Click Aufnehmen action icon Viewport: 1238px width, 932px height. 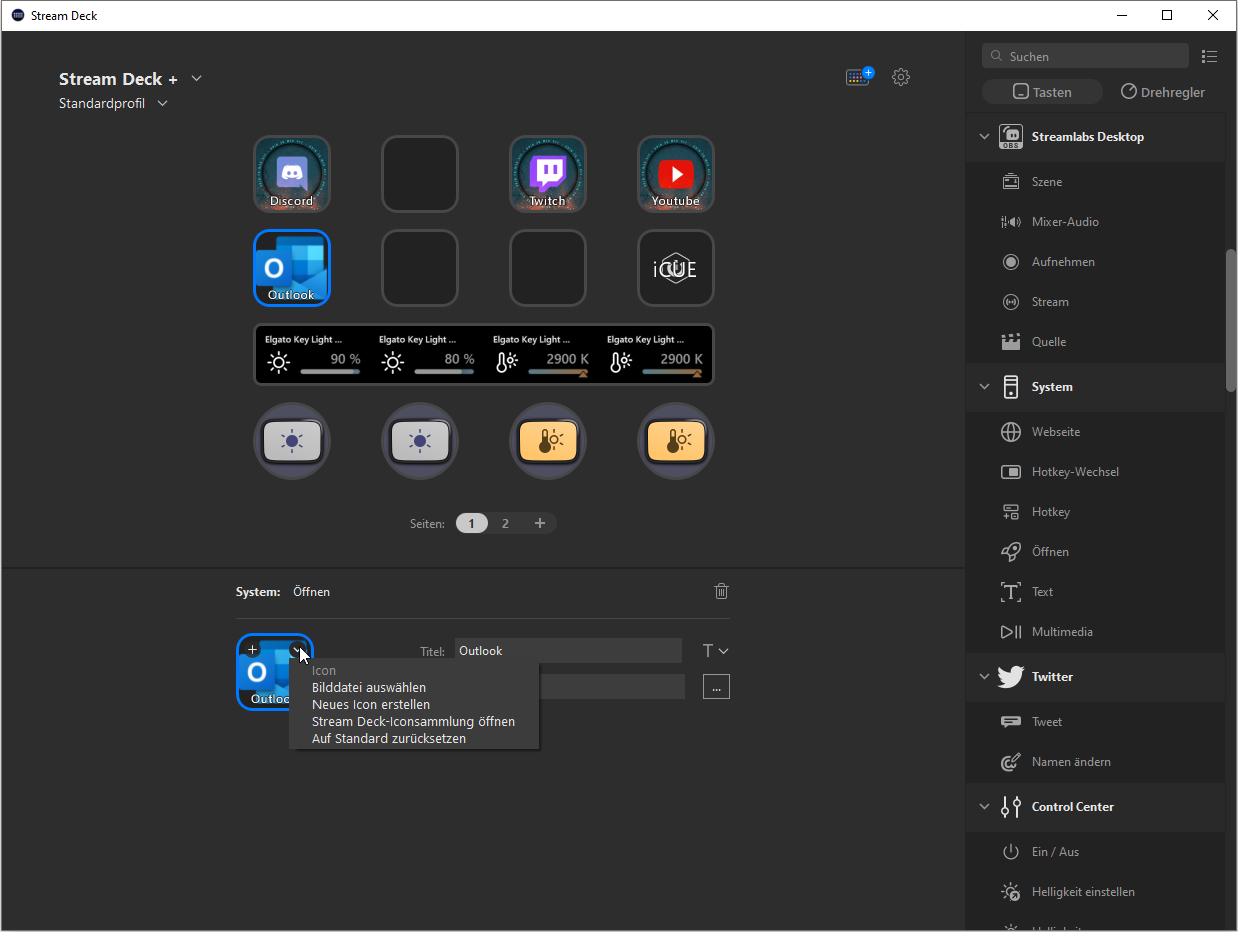click(x=1011, y=262)
